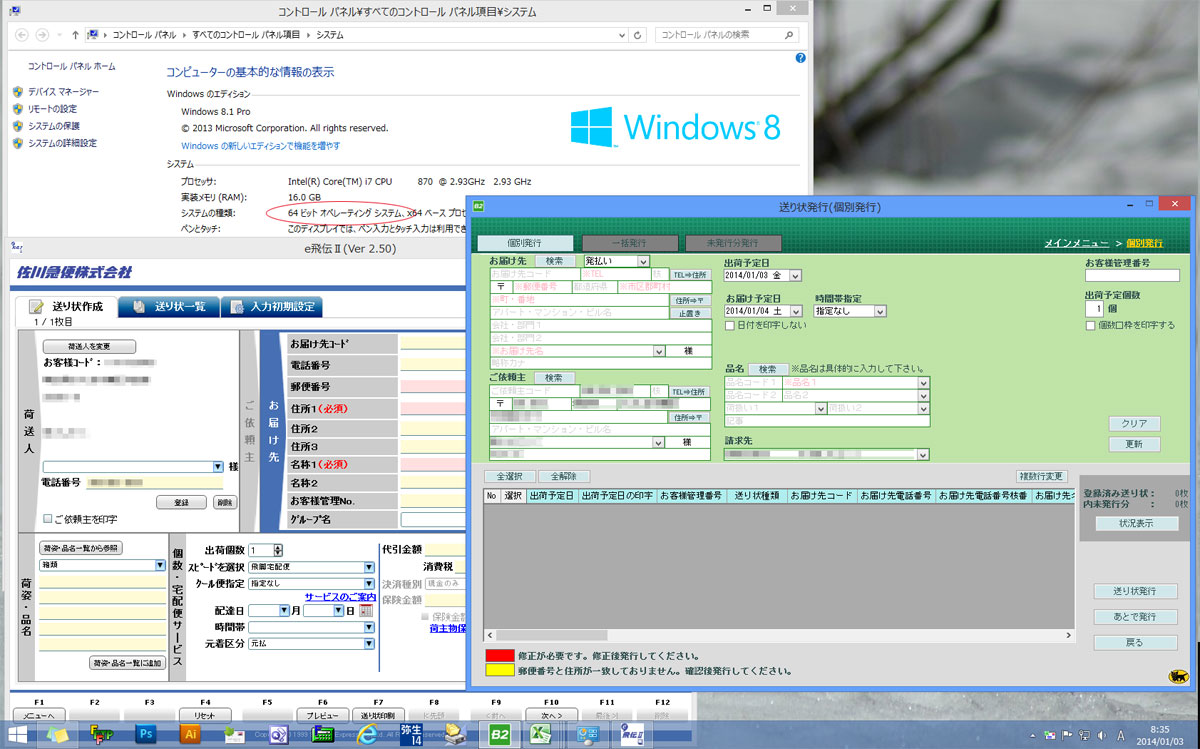
Task: Open the Control Panel system taskbar icon
Action: 588,734
